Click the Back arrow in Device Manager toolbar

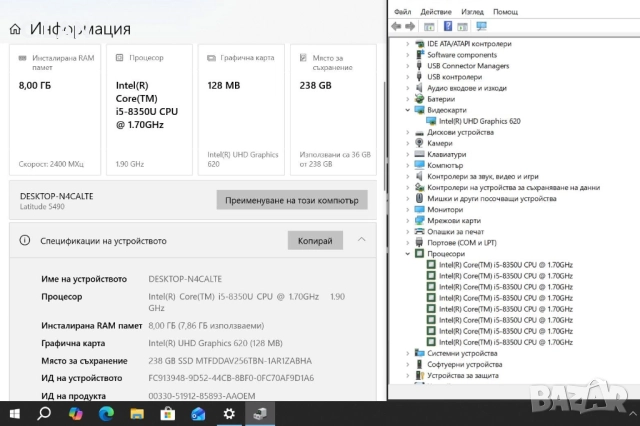coord(396,27)
